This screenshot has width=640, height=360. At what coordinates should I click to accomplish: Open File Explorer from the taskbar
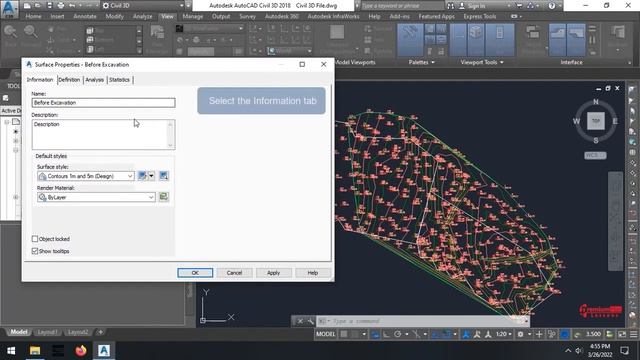coord(35,351)
